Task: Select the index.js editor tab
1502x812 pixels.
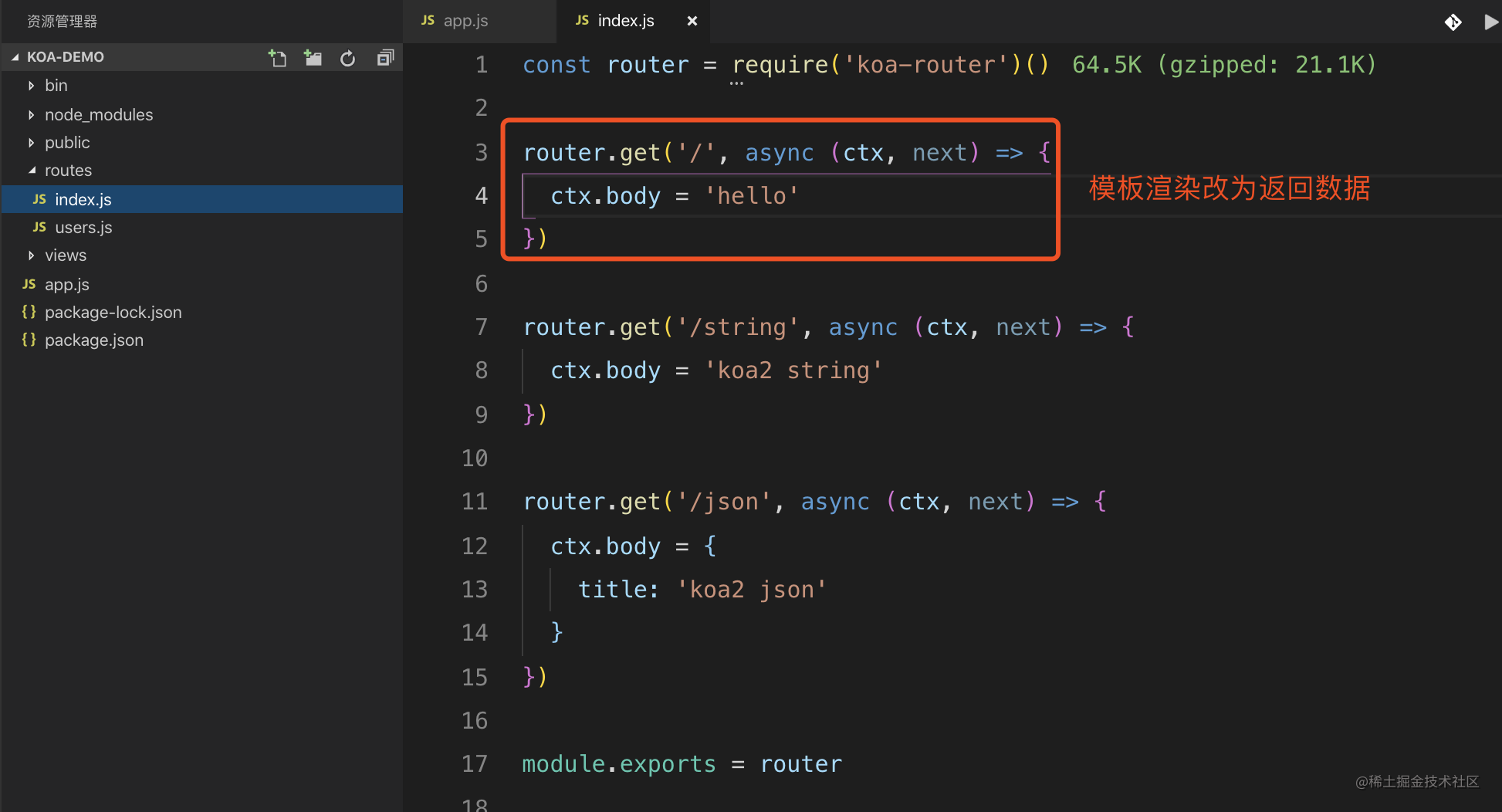Action: coord(633,21)
